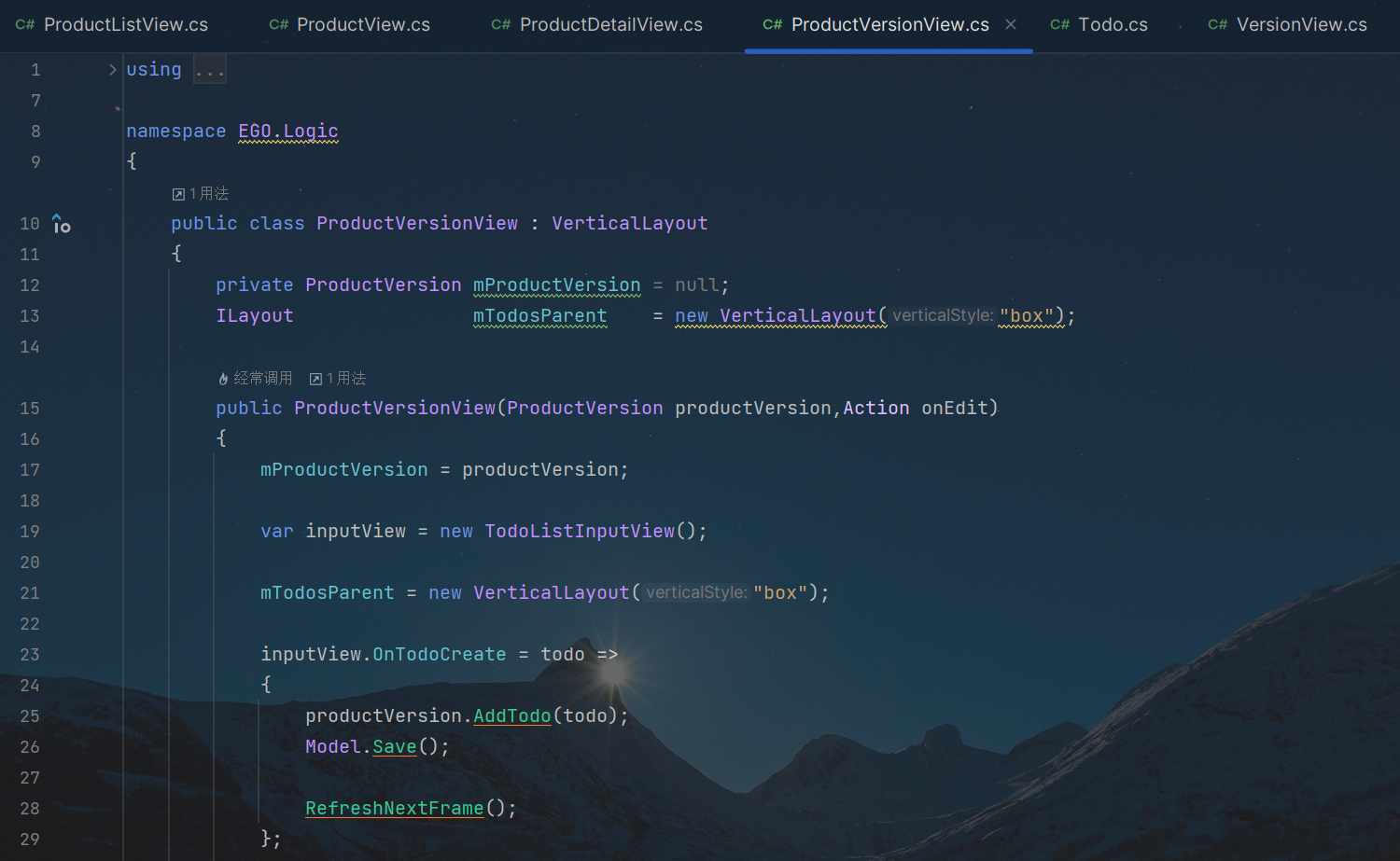Click the inheritance gutter icon on line 10

[x=62, y=224]
